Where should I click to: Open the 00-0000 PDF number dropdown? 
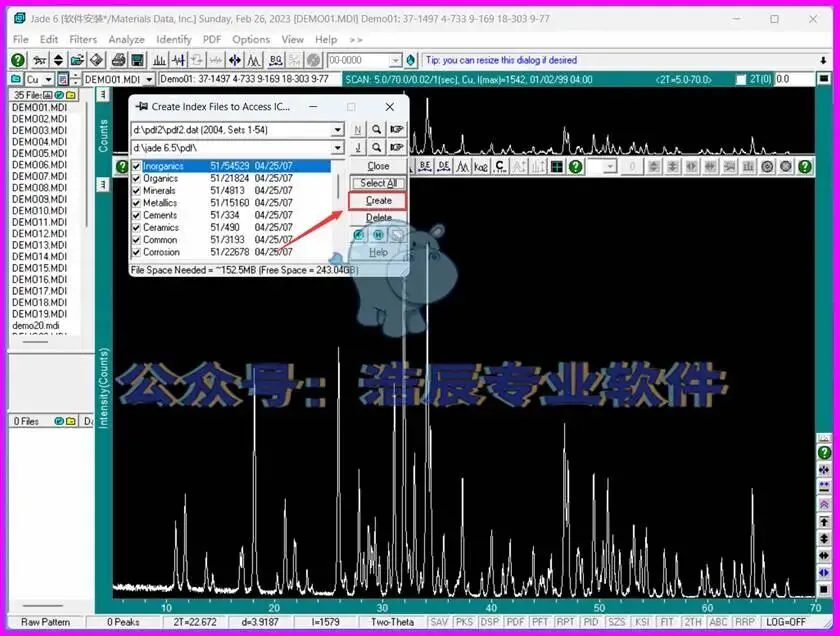[395, 60]
